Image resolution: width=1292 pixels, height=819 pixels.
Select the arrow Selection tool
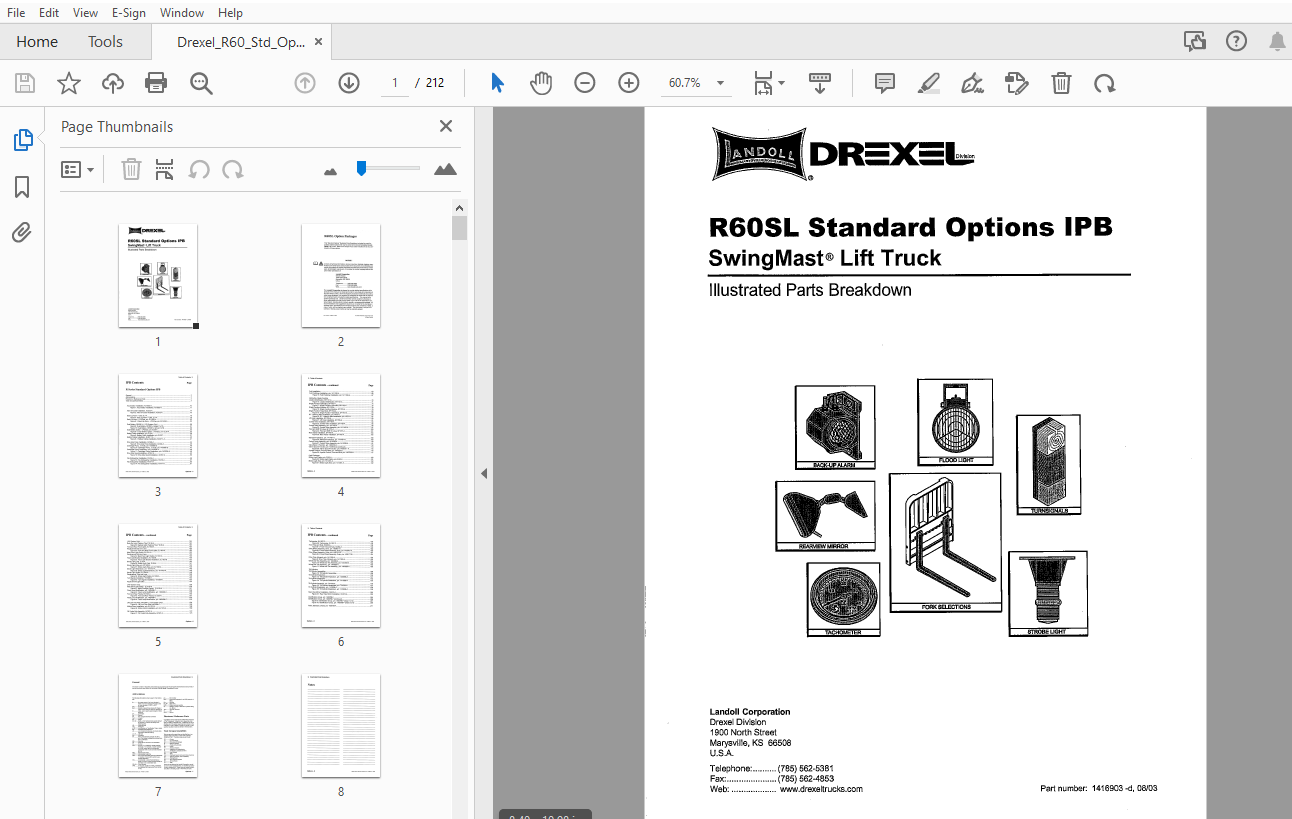click(x=497, y=83)
